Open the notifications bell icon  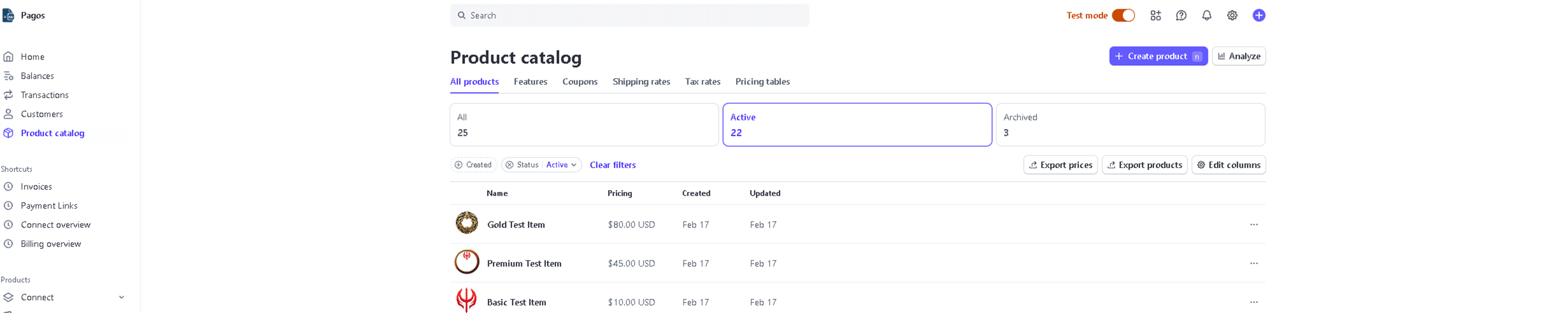tap(1206, 16)
